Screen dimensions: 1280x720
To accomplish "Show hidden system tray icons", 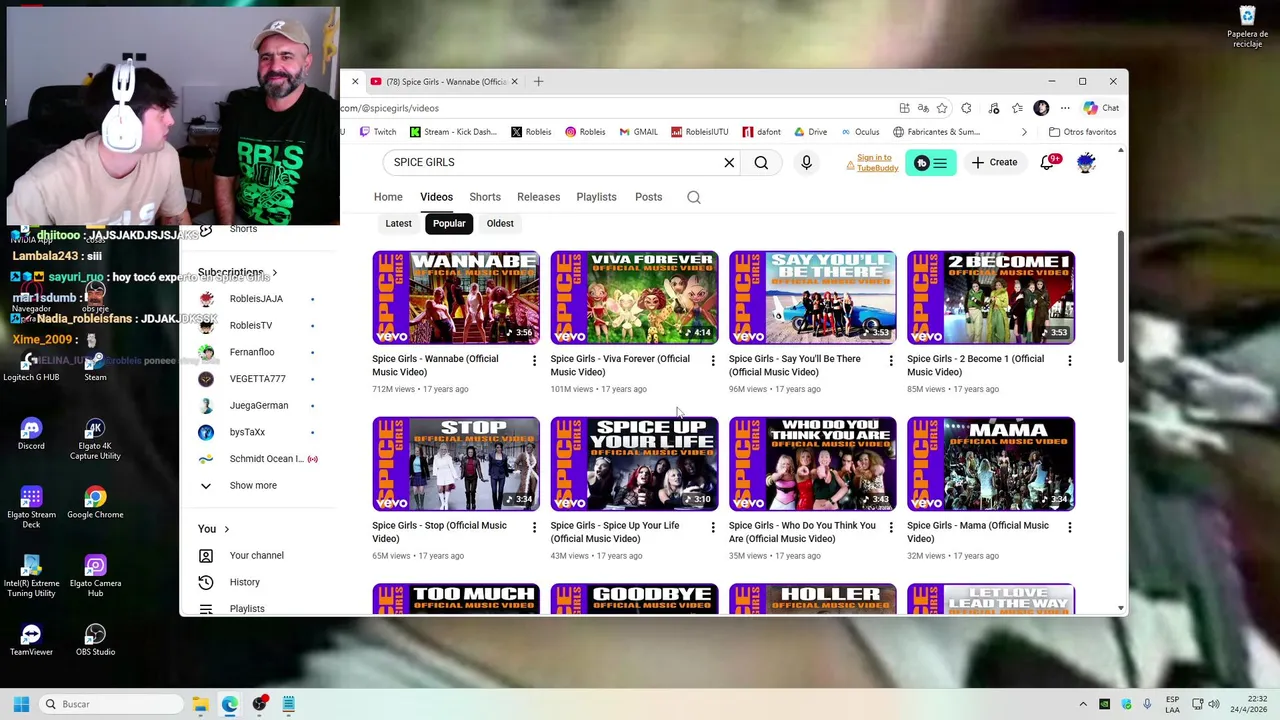I will pos(1082,704).
